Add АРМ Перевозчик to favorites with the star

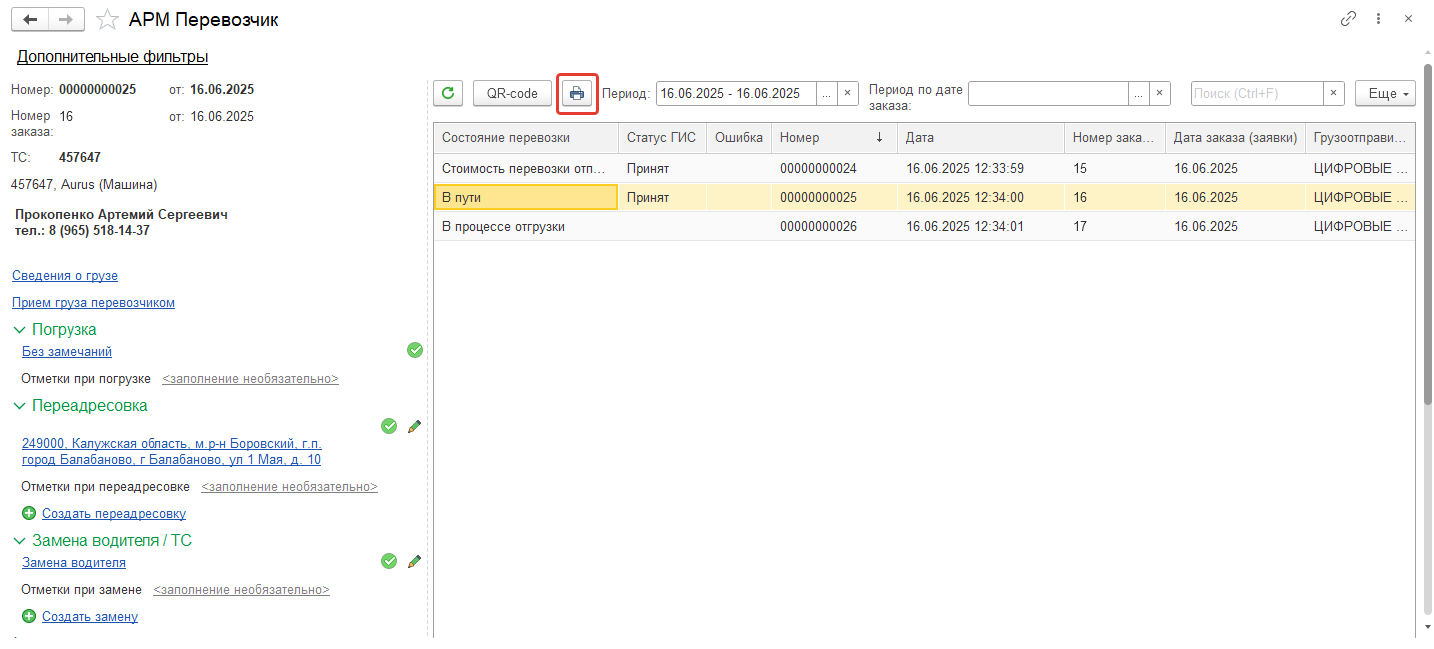pyautogui.click(x=107, y=19)
